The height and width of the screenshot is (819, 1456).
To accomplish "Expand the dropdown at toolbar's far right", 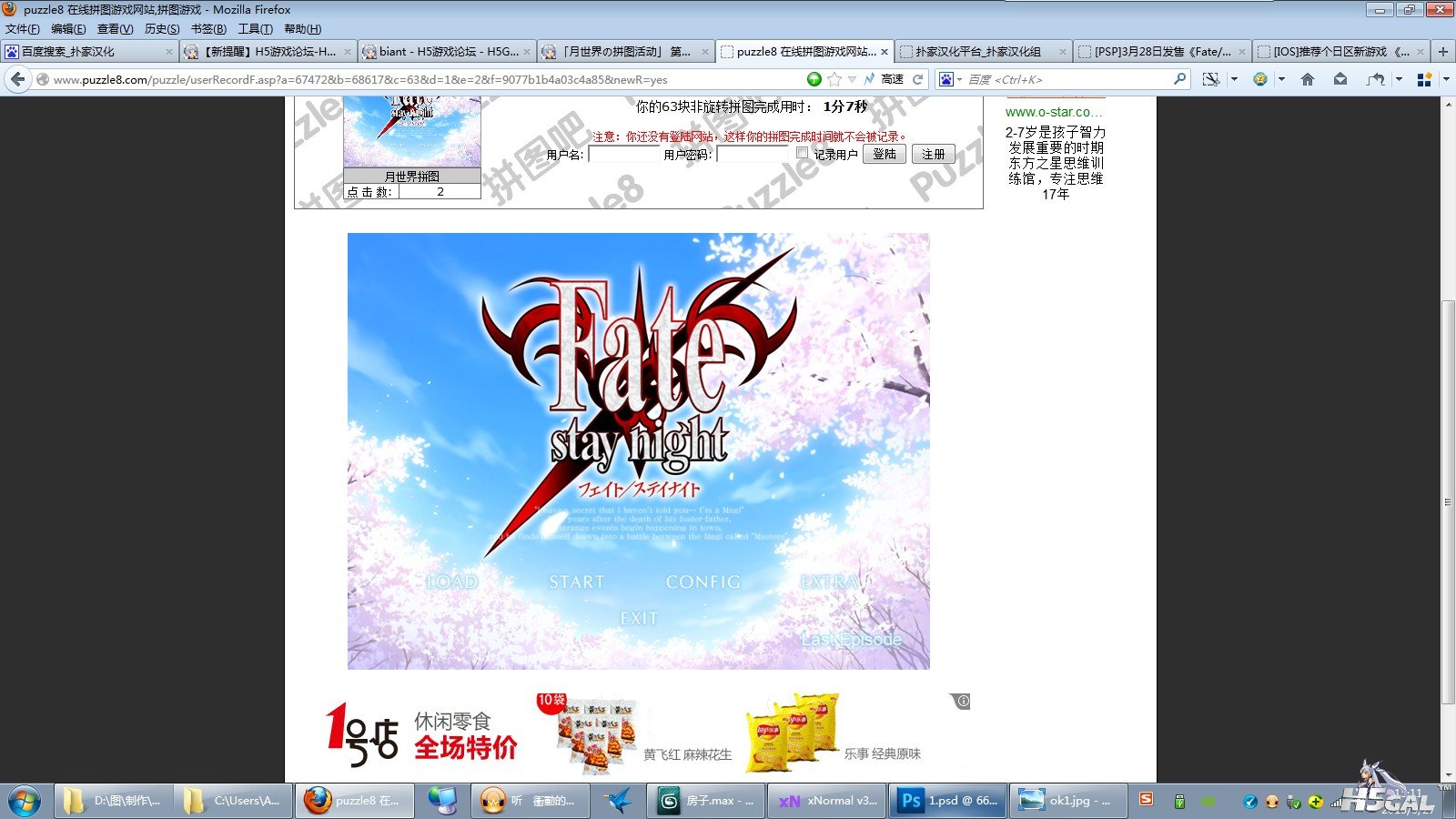I will coord(1445,79).
